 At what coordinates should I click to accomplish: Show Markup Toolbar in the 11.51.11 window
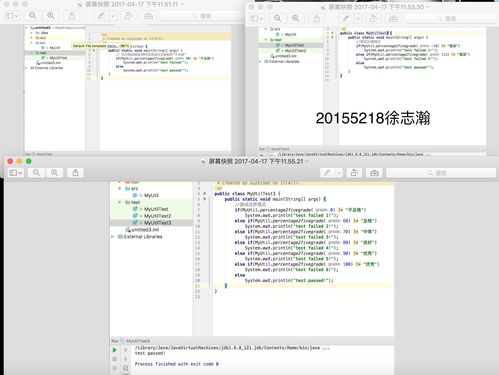point(148,16)
